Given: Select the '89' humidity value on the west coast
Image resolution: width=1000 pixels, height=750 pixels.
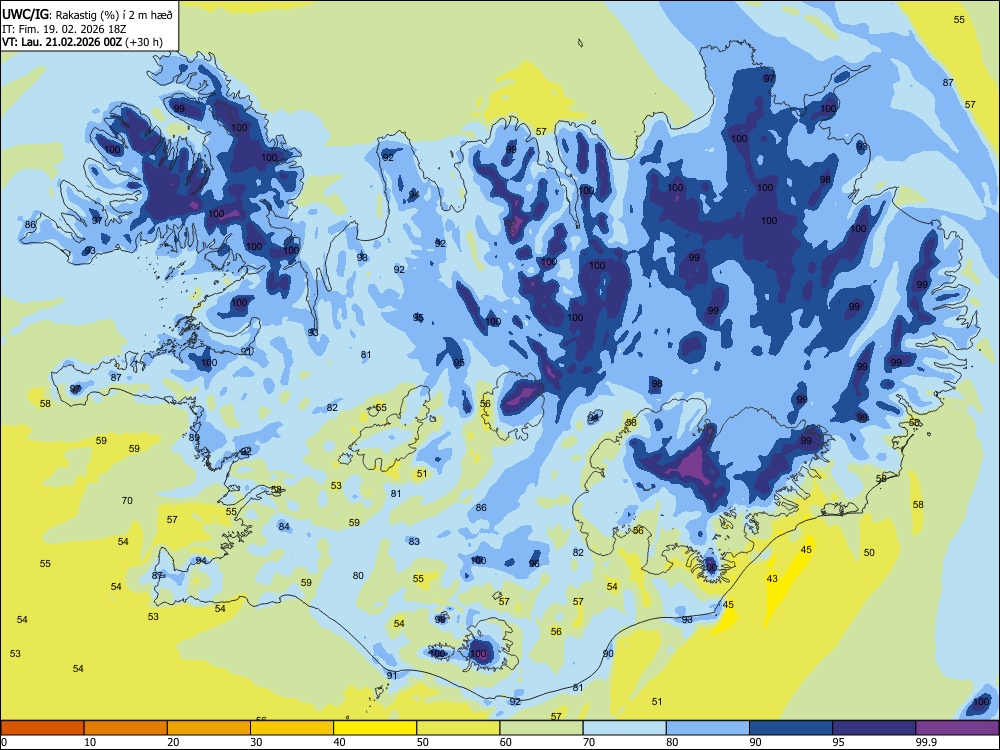Looking at the screenshot, I should point(194,438).
